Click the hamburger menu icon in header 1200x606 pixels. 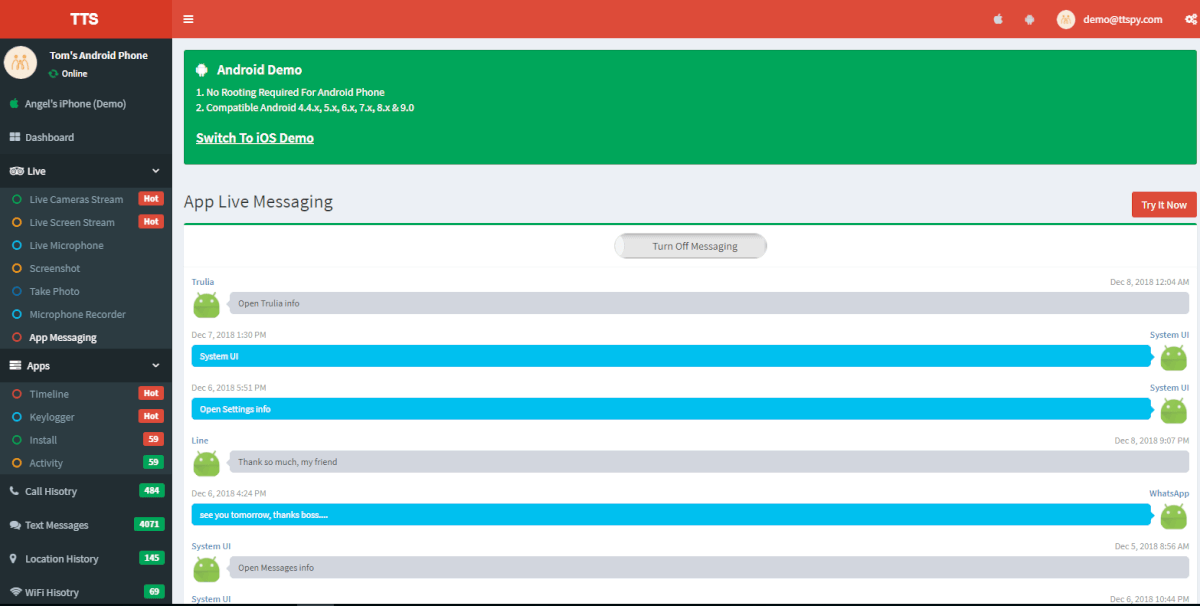pos(188,19)
